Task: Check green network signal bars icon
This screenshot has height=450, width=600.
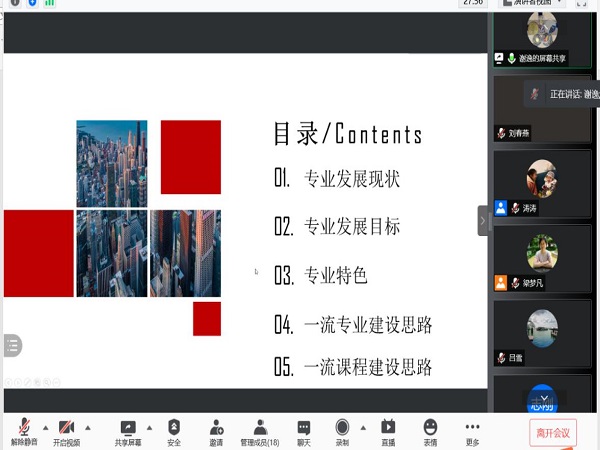Action: [x=49, y=3]
